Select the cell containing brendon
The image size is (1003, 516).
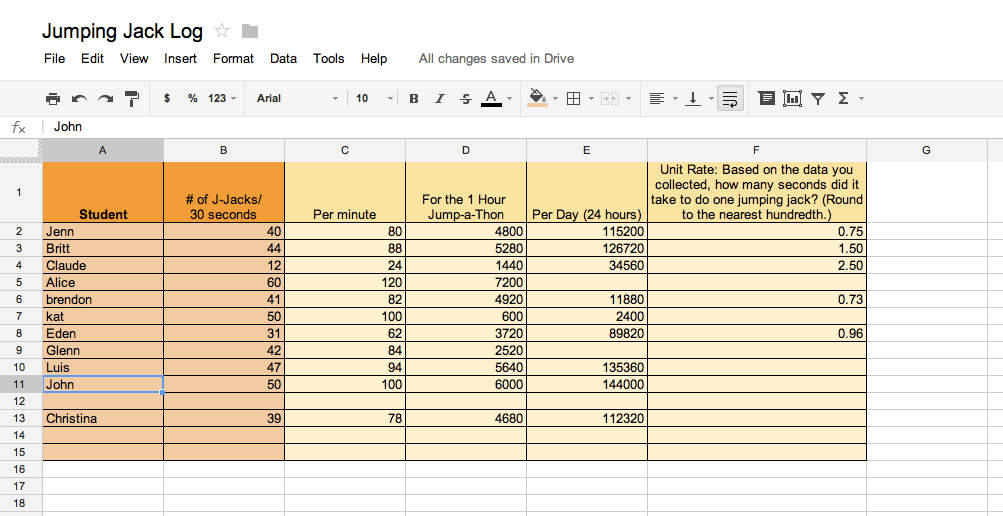pos(103,299)
